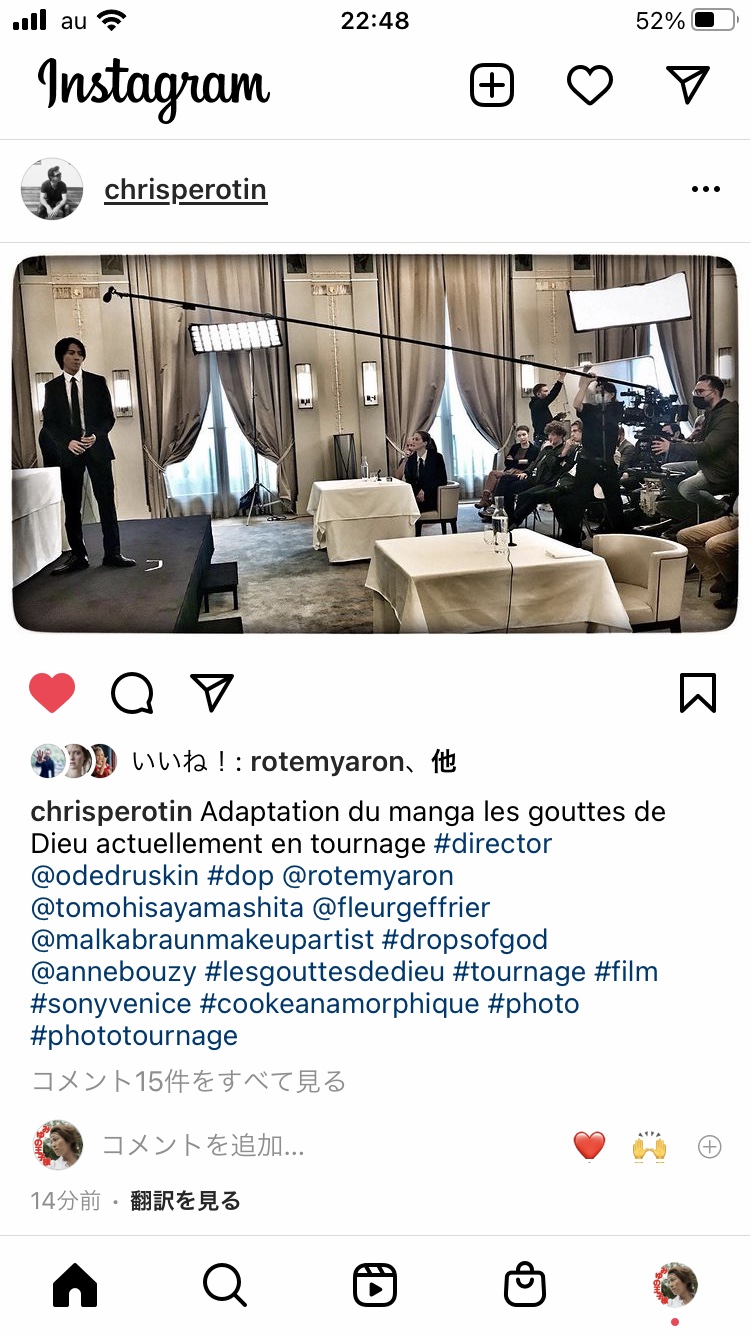Open comments speech bubble icon
This screenshot has width=750, height=1334.
click(x=132, y=692)
